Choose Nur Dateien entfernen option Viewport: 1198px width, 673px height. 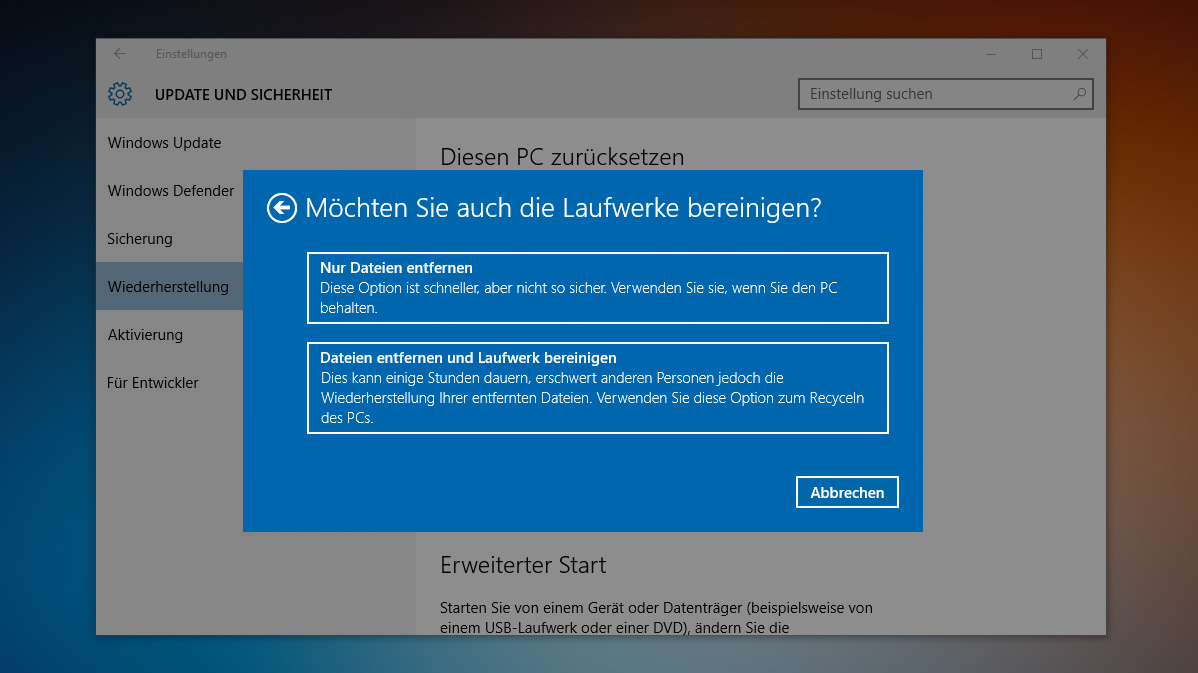[597, 288]
